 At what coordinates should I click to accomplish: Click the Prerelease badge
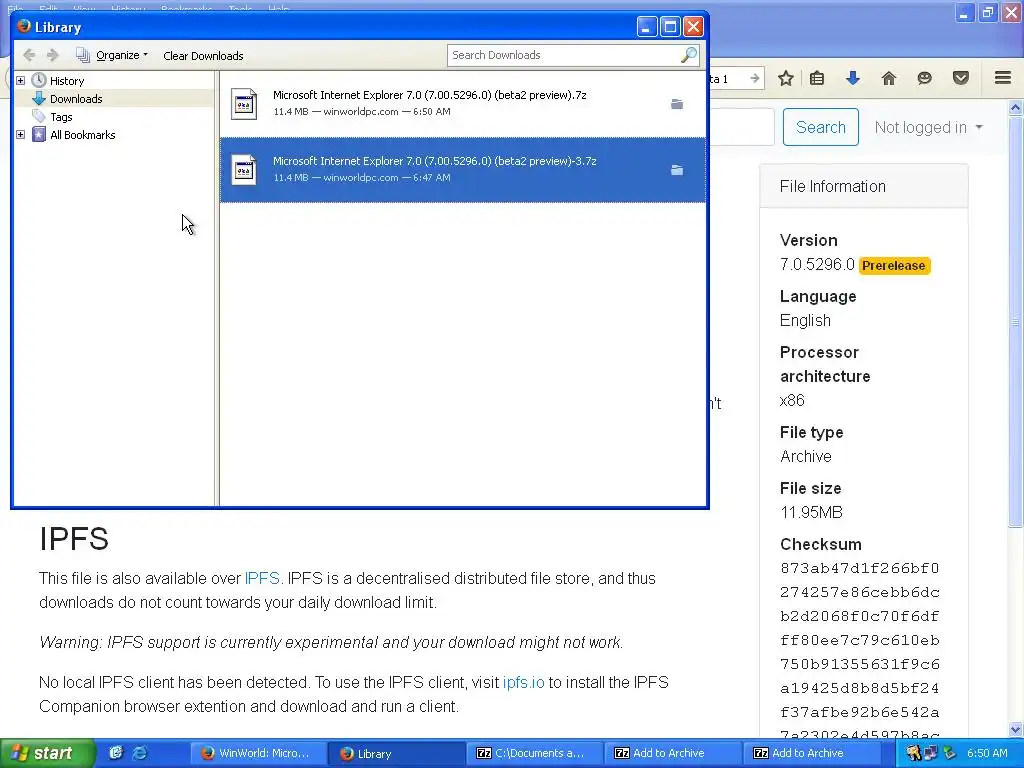pyautogui.click(x=894, y=266)
